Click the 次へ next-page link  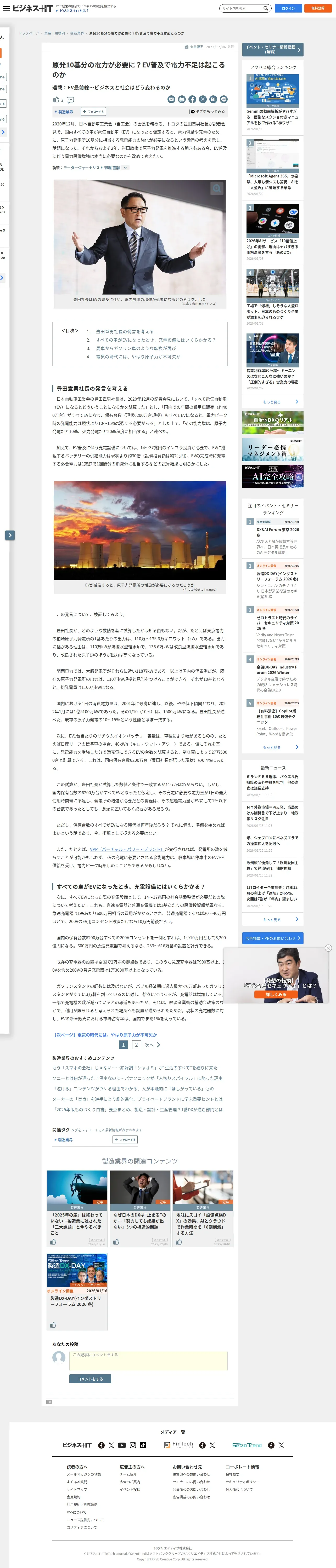[x=153, y=1045]
